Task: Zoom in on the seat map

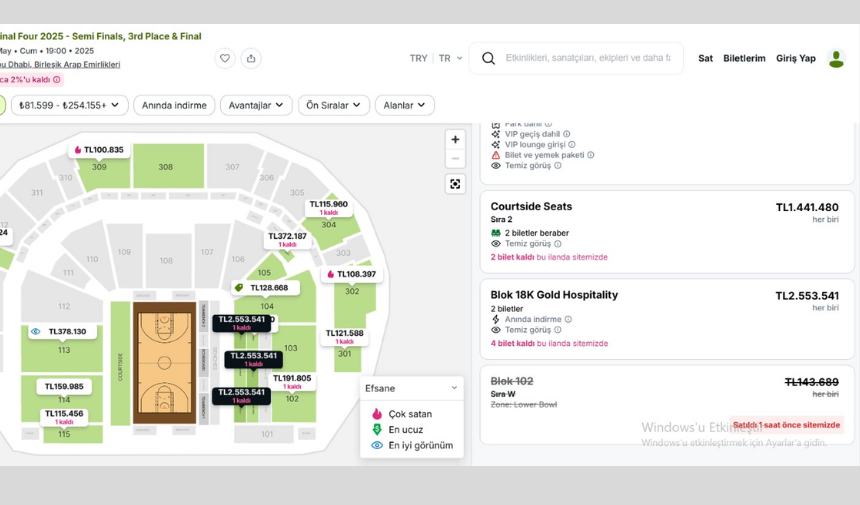Action: (x=455, y=140)
